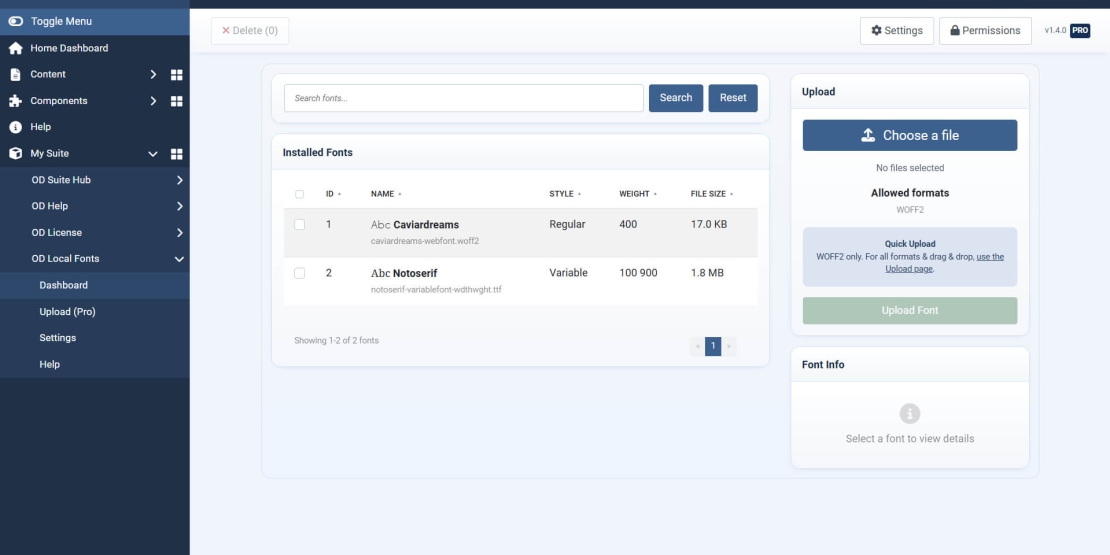Click previous page pagination arrow
This screenshot has width=1110, height=555.
click(x=697, y=346)
